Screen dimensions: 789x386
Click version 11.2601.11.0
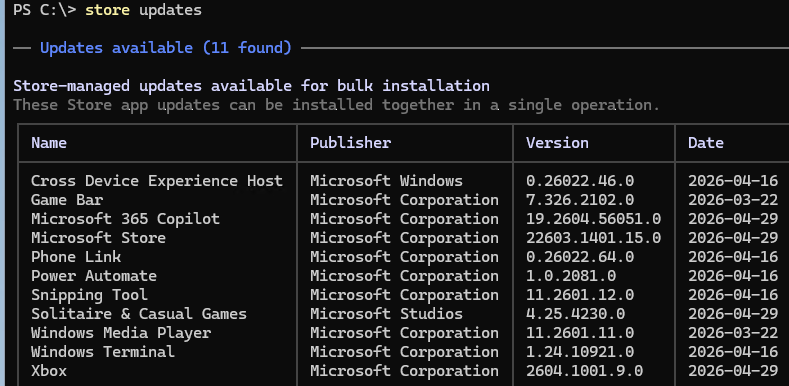580,333
